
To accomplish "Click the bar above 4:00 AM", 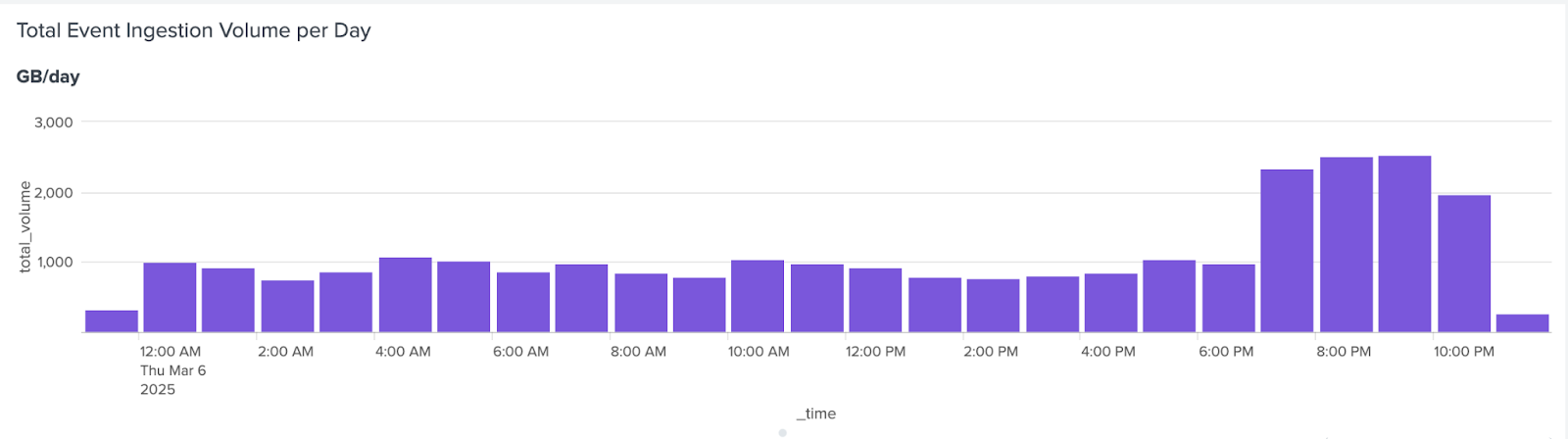I will coord(405,295).
